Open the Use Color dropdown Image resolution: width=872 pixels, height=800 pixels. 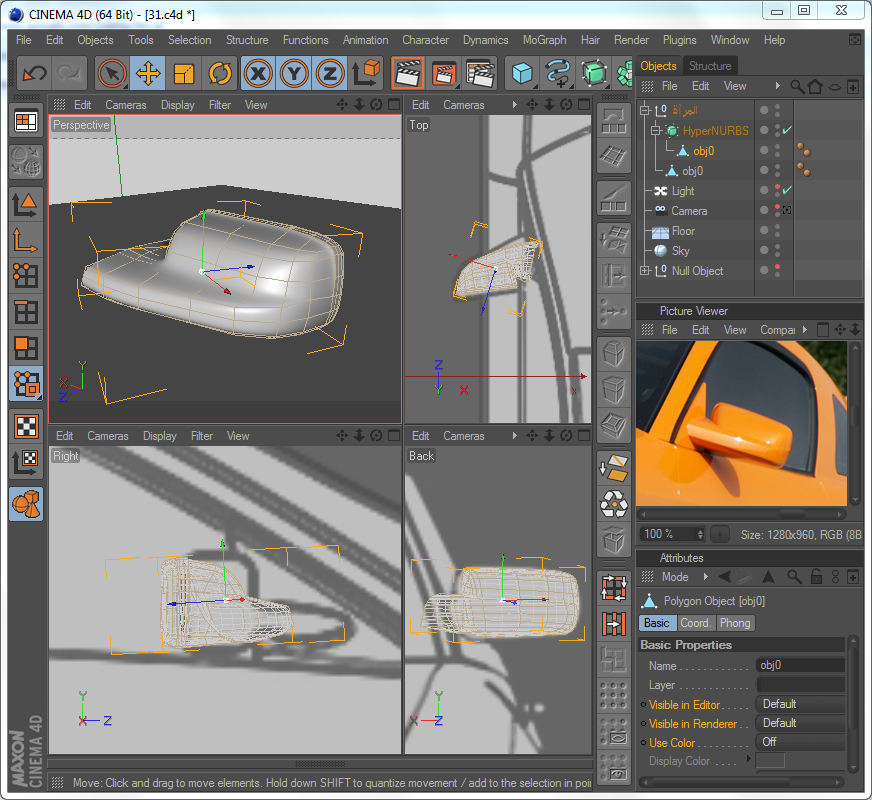[800, 742]
